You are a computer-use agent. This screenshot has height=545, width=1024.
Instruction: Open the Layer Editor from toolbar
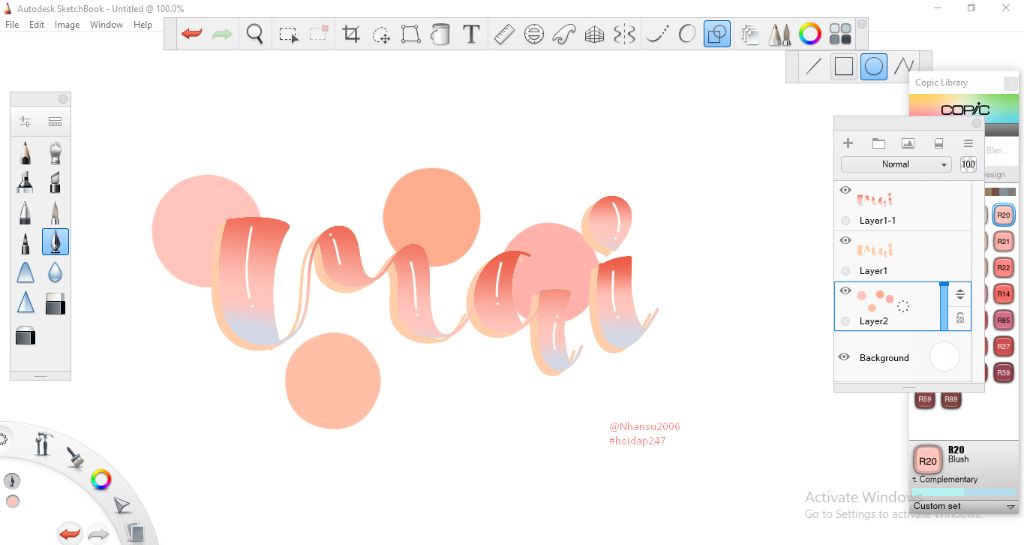749,34
